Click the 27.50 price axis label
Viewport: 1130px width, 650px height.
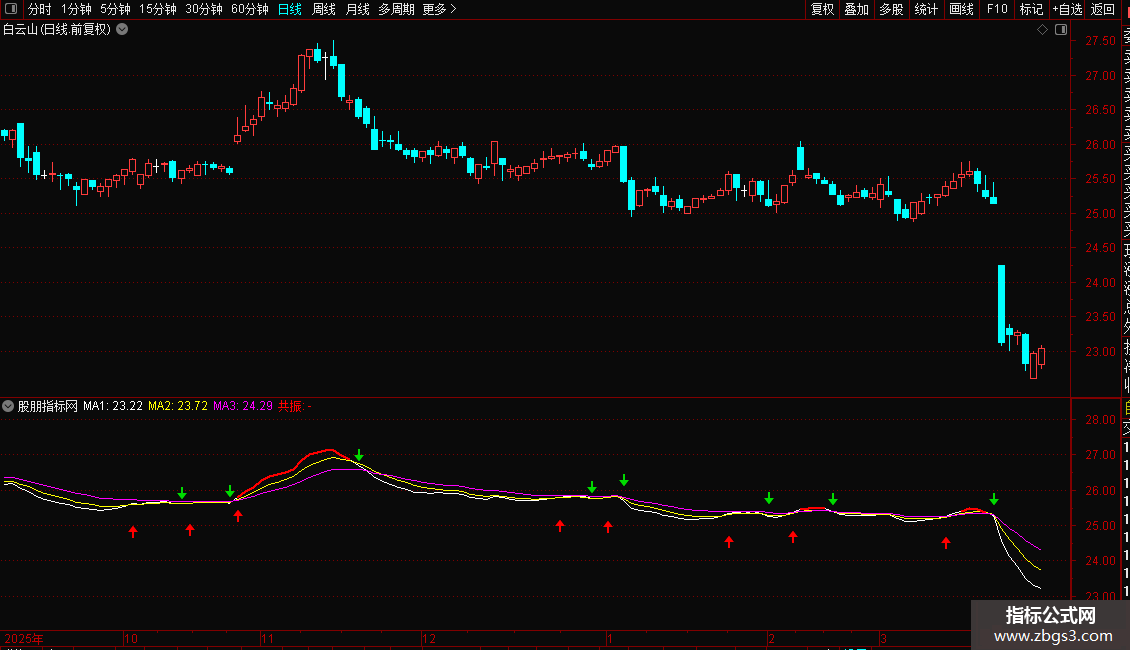[x=1100, y=41]
